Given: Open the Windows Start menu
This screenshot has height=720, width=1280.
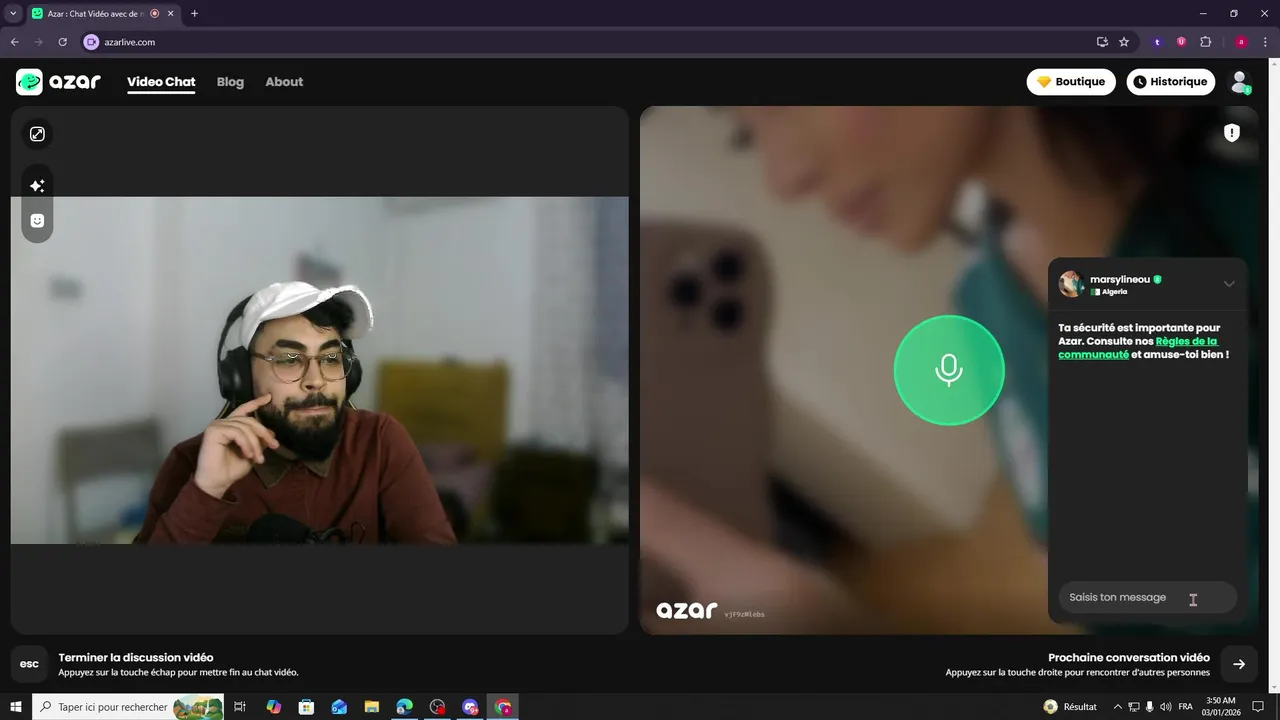Looking at the screenshot, I should pyautogui.click(x=16, y=707).
